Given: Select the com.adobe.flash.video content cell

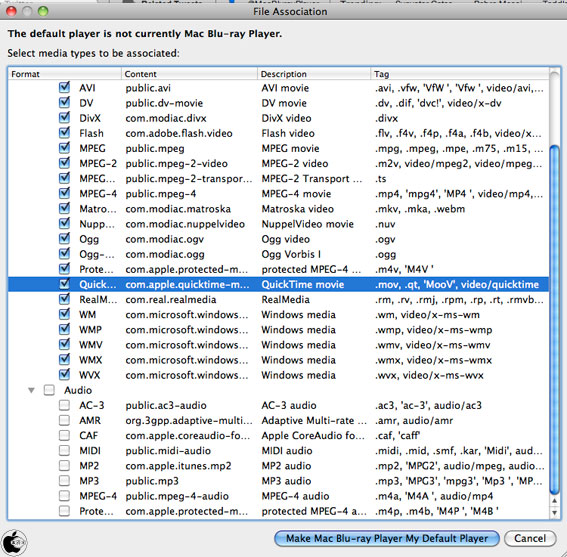Looking at the screenshot, I should (x=179, y=133).
